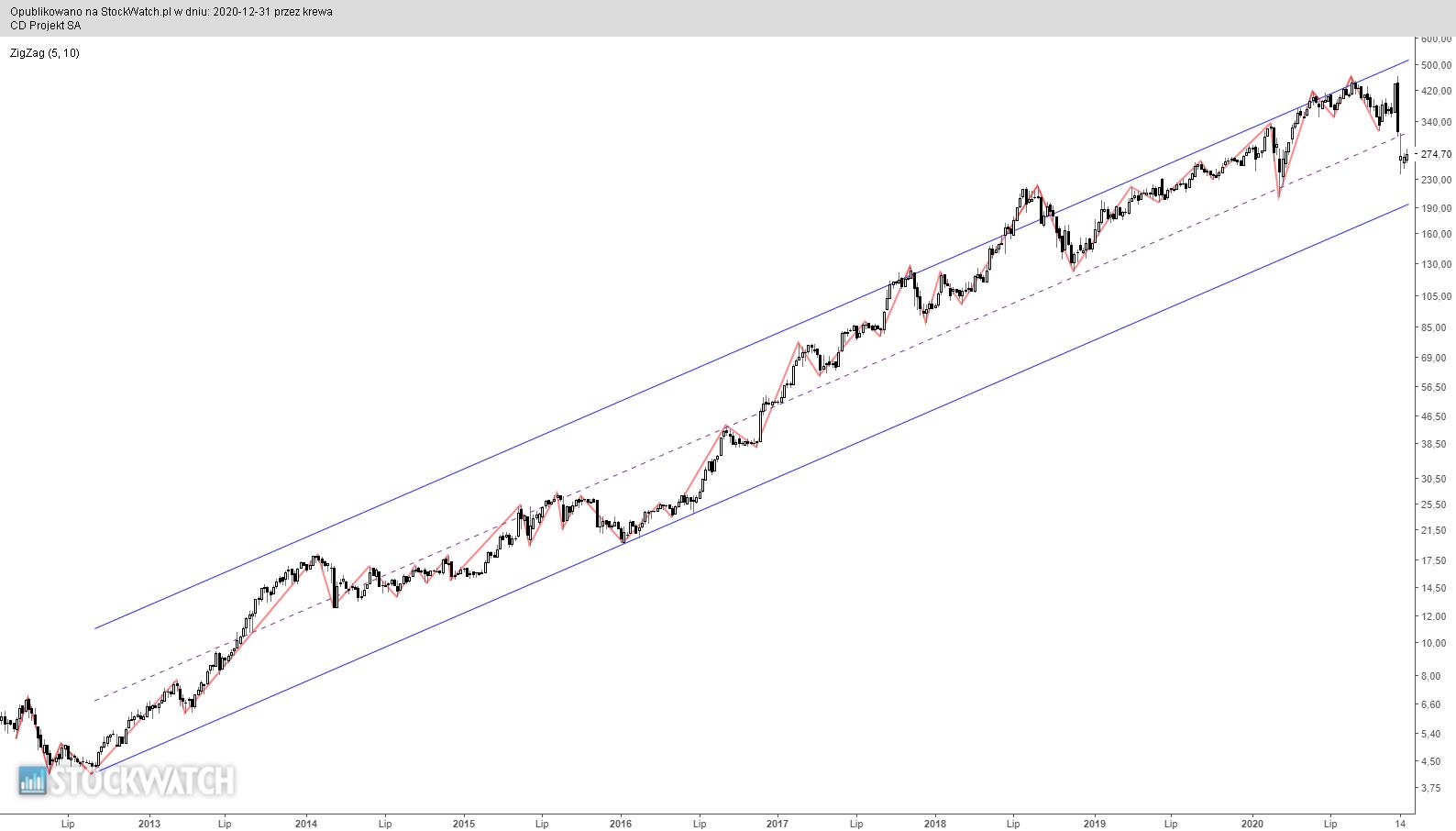Click the 500,00 price axis label
Screen dimensions: 1456x831
point(1436,65)
